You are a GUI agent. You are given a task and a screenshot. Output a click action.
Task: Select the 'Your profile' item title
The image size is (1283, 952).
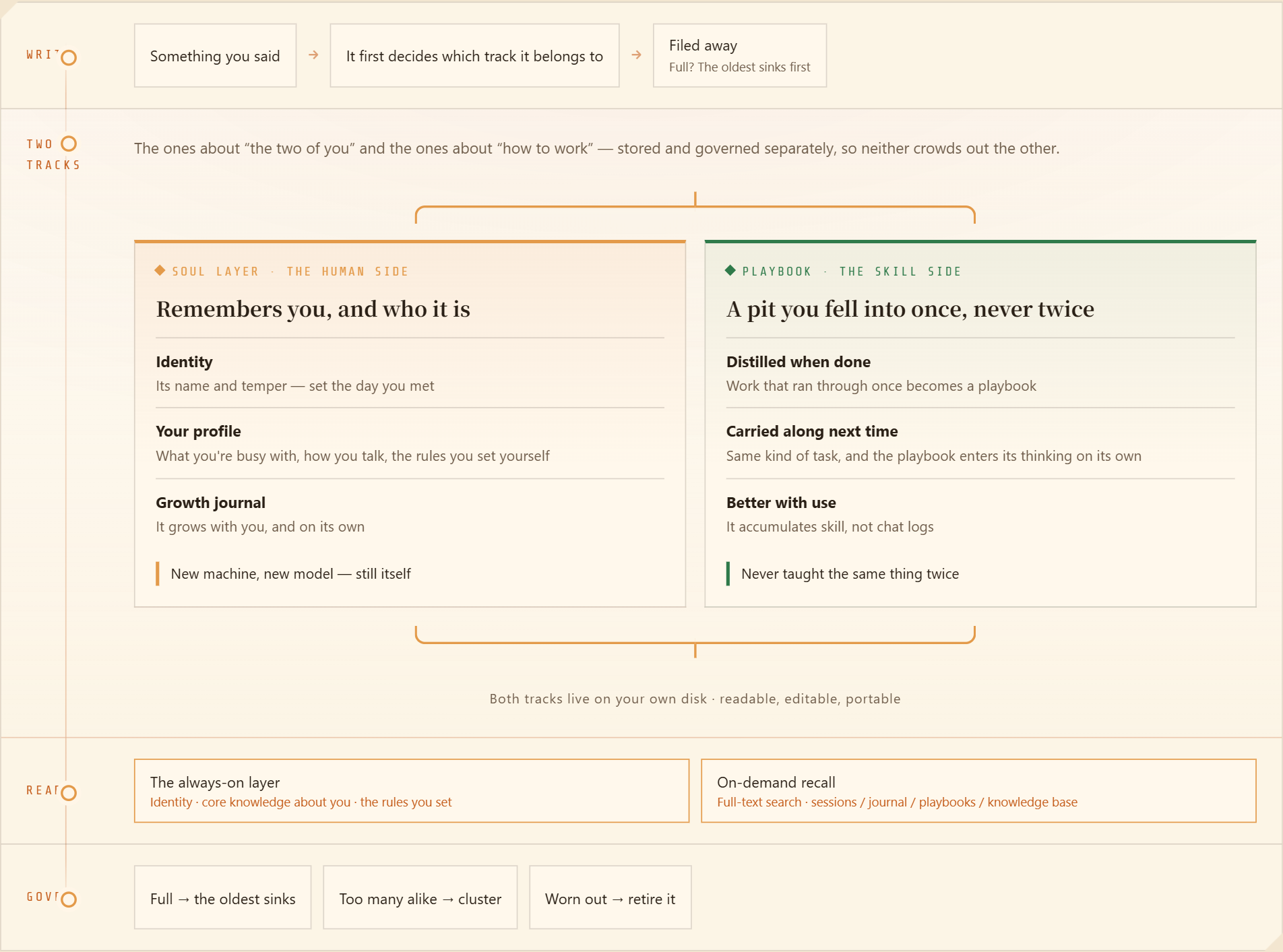[198, 431]
